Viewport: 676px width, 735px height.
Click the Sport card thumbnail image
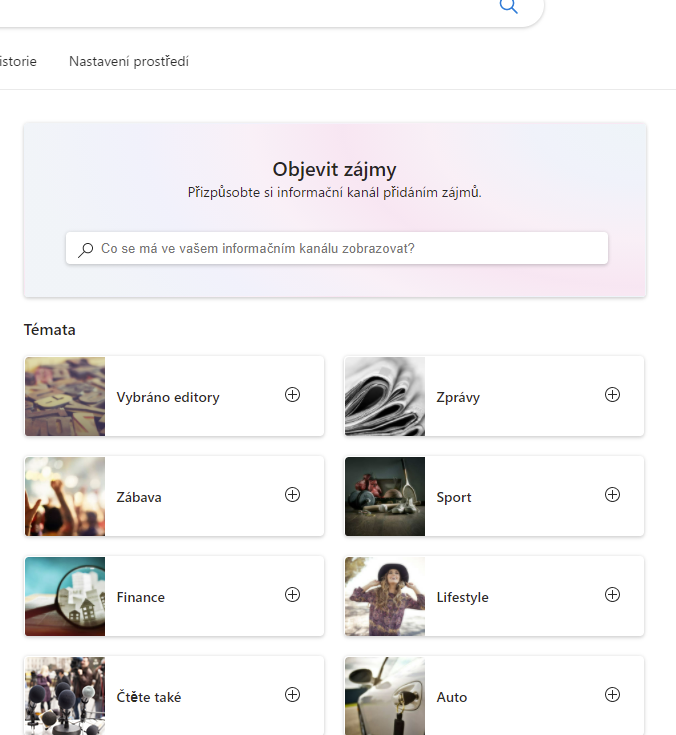point(385,497)
